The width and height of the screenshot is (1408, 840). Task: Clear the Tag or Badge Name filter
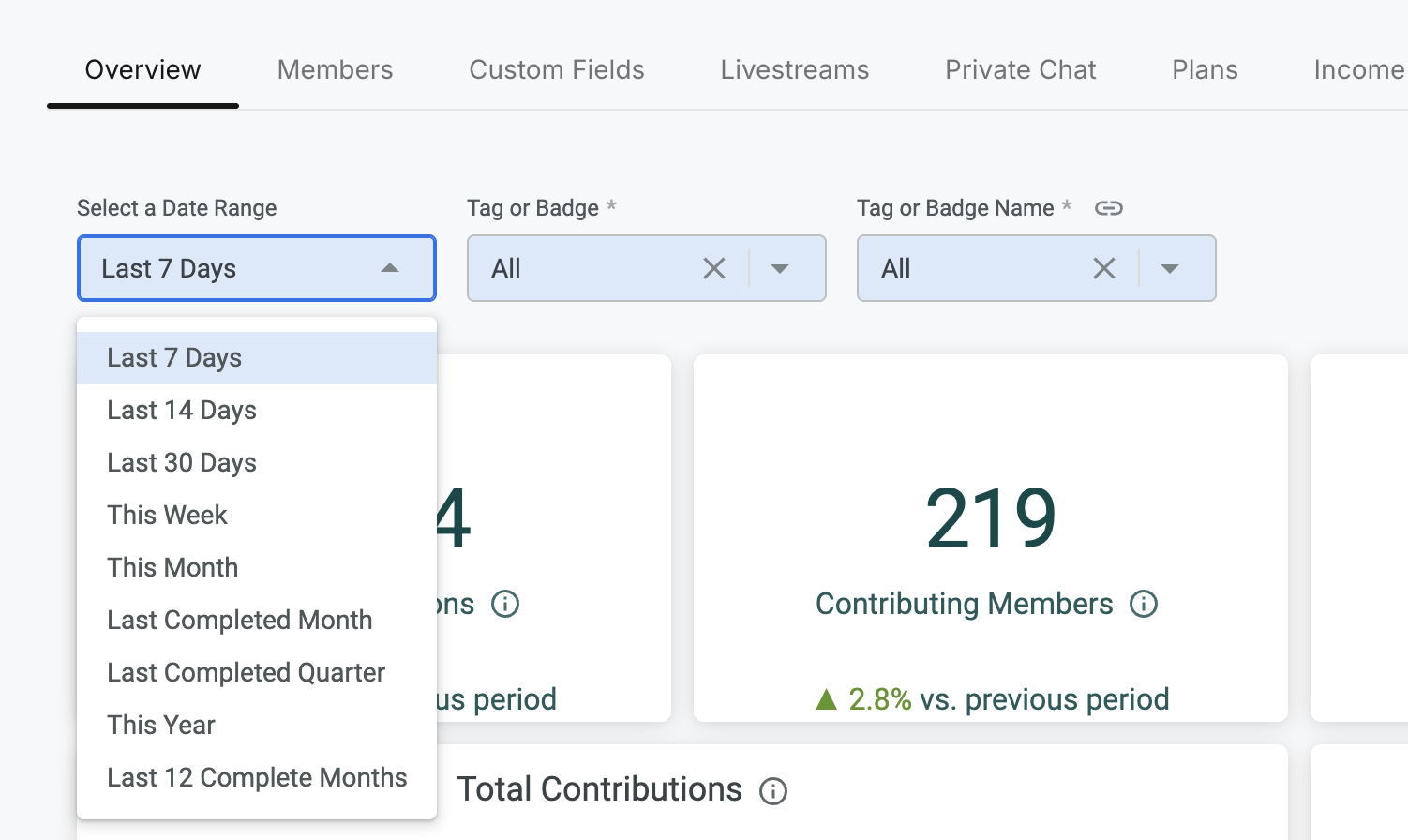coord(1104,269)
